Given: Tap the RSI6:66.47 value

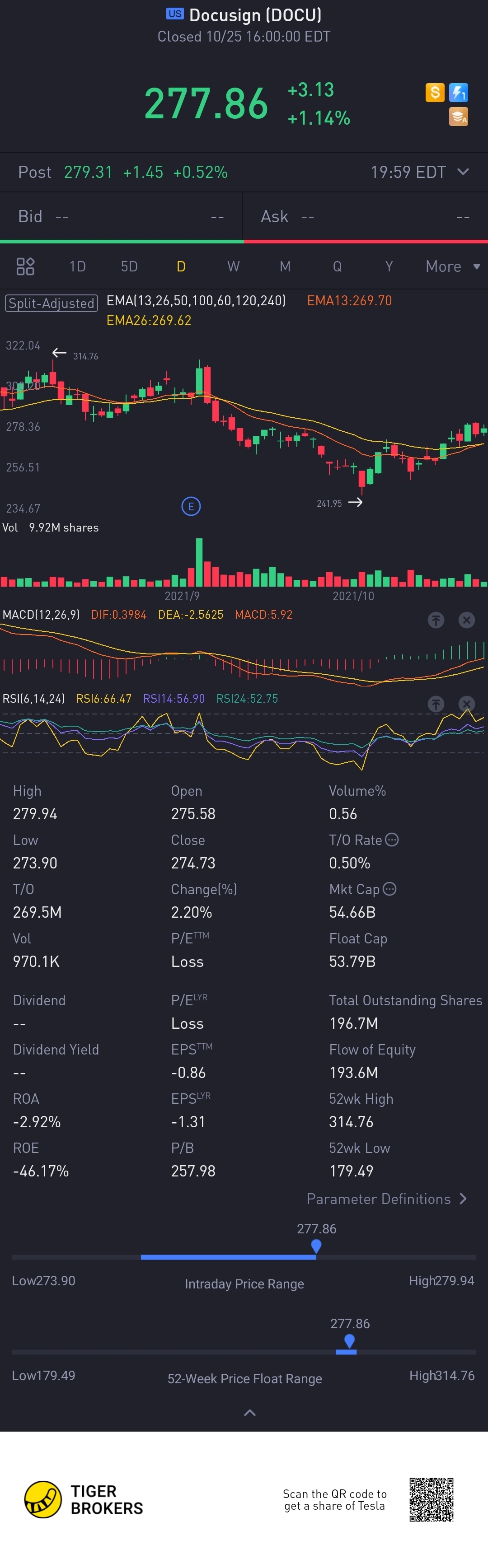Looking at the screenshot, I should [x=103, y=699].
